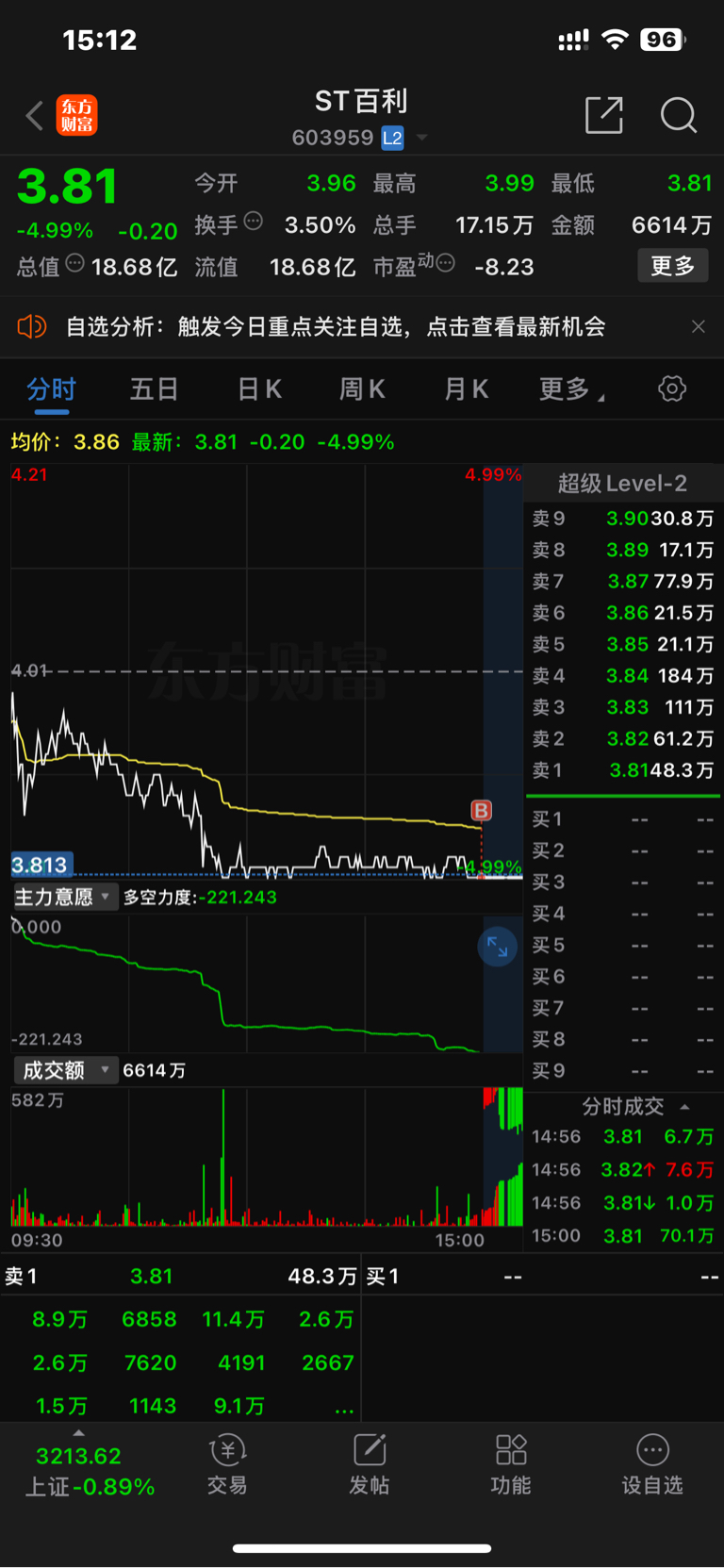Switch to 月K tab

[466, 389]
